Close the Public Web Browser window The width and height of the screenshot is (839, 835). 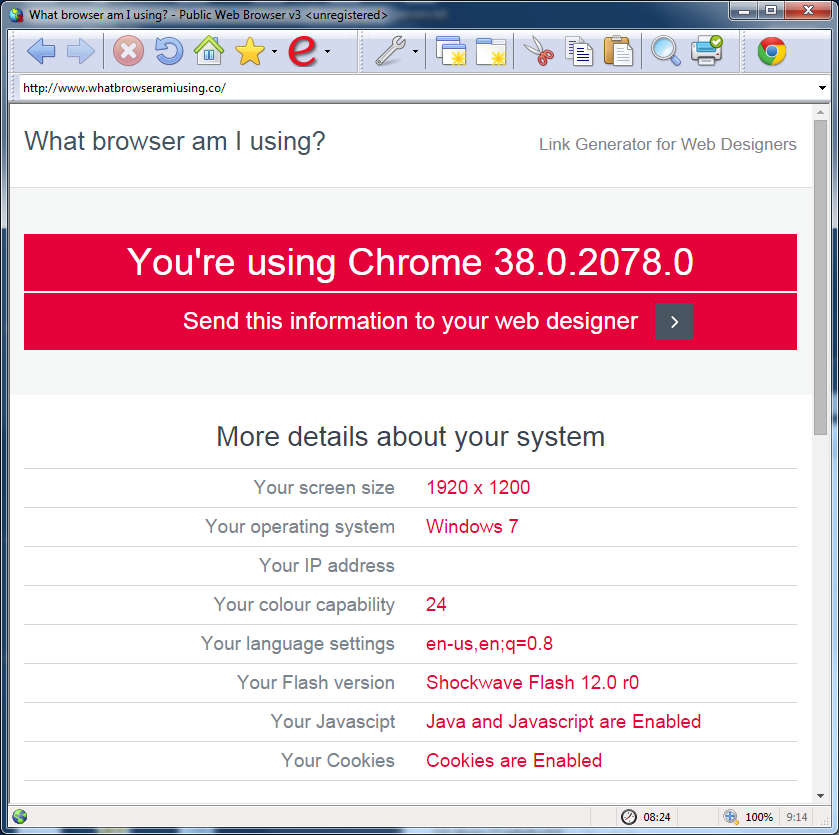809,10
